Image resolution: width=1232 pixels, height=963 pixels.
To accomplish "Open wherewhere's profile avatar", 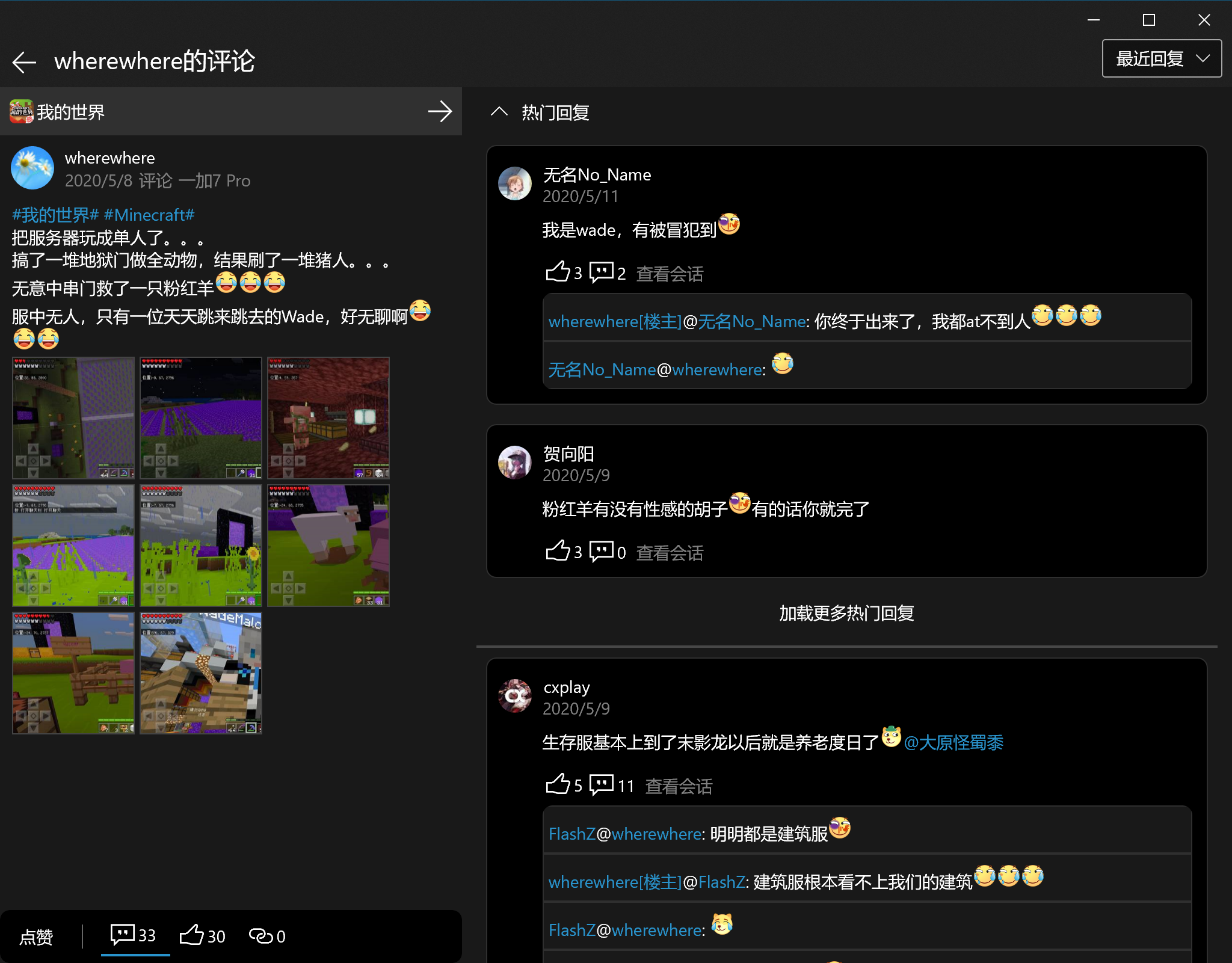I will click(x=32, y=168).
